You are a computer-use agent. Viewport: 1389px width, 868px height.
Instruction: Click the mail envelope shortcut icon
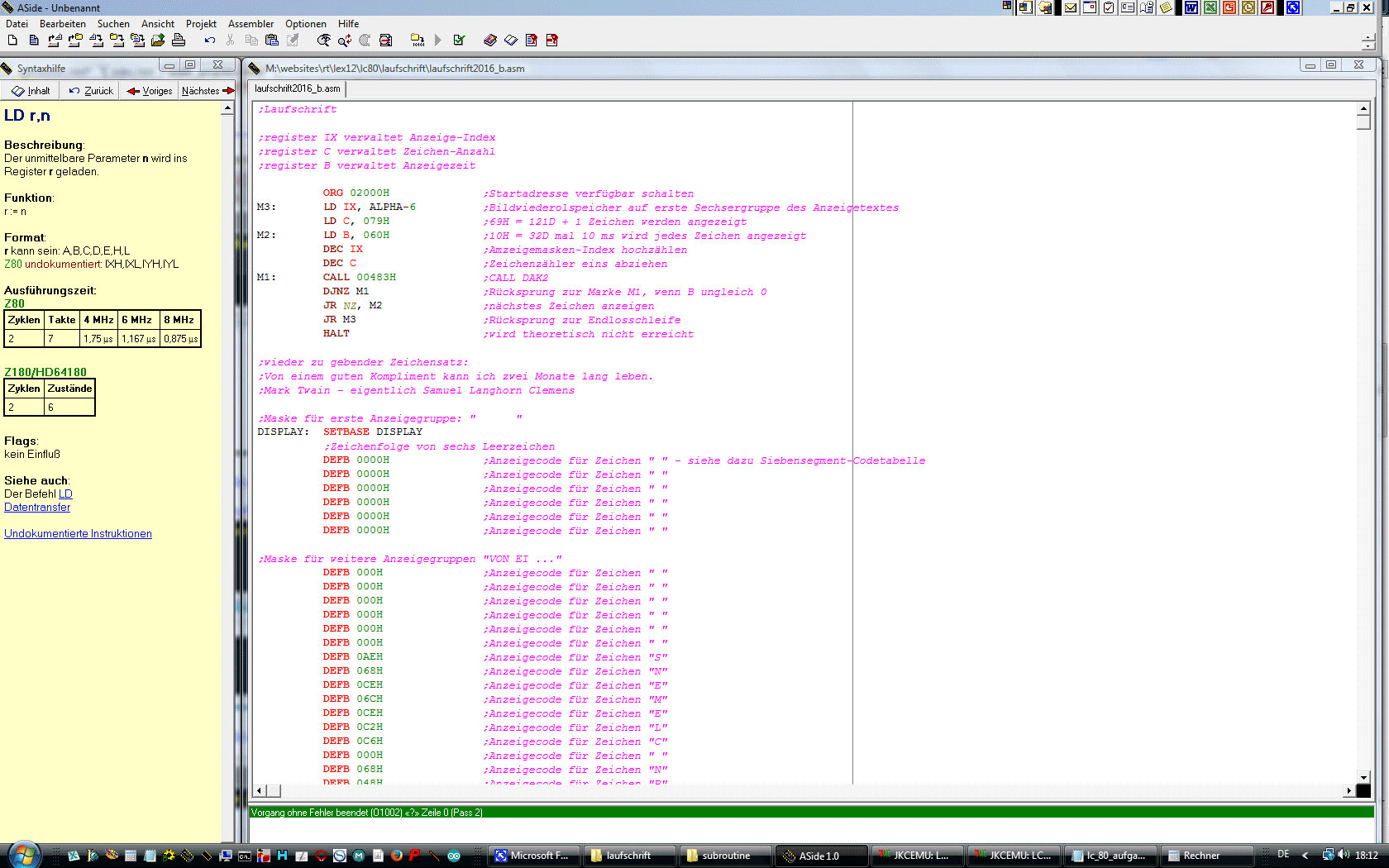tap(1071, 7)
